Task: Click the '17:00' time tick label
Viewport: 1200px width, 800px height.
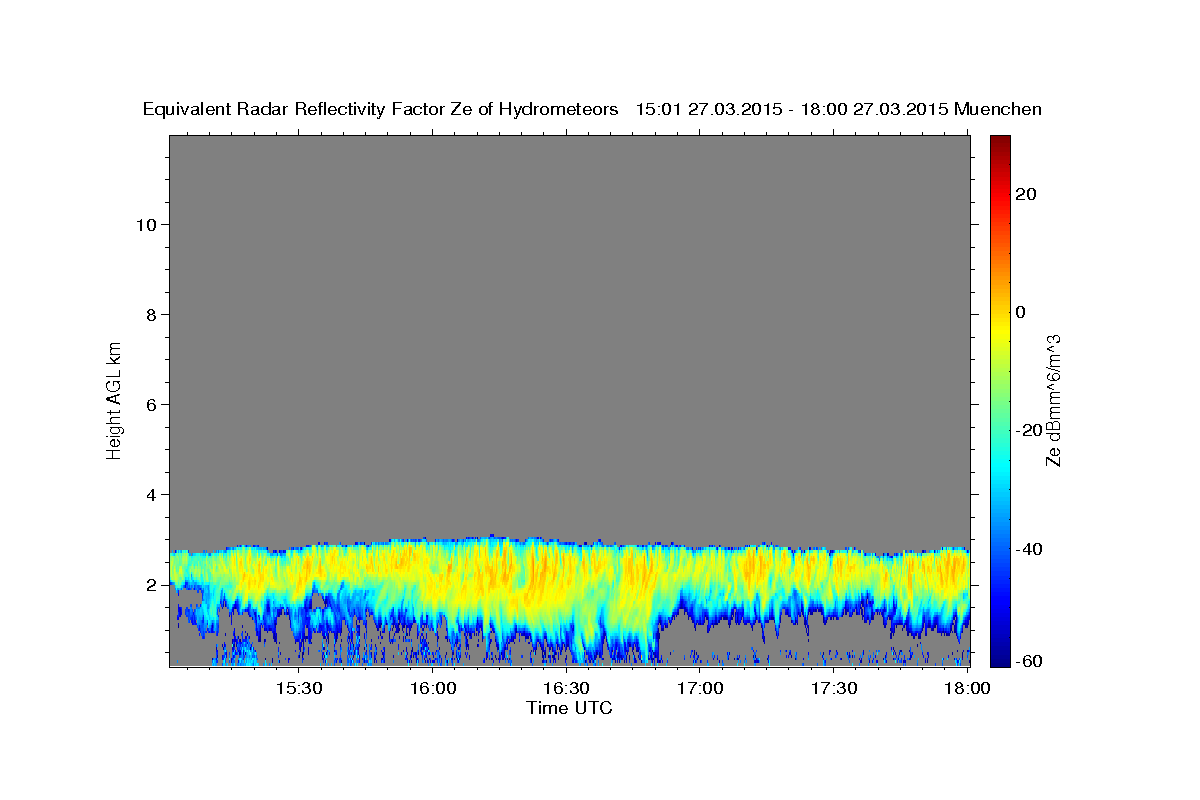Action: pyautogui.click(x=700, y=688)
